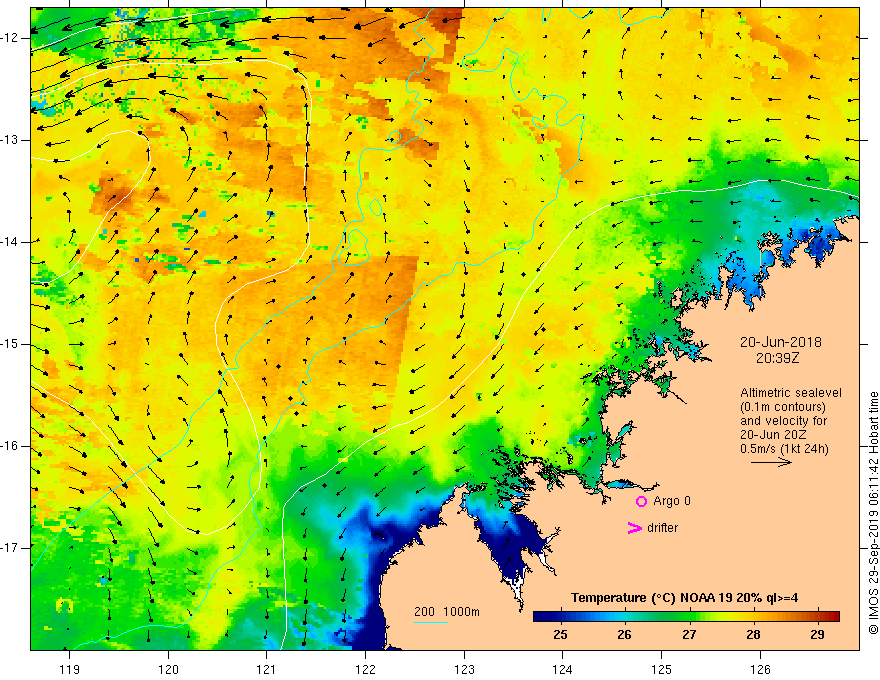Click the 'Argo 0' legend label
Image resolution: width=880 pixels, height=680 pixels.
tap(672, 501)
